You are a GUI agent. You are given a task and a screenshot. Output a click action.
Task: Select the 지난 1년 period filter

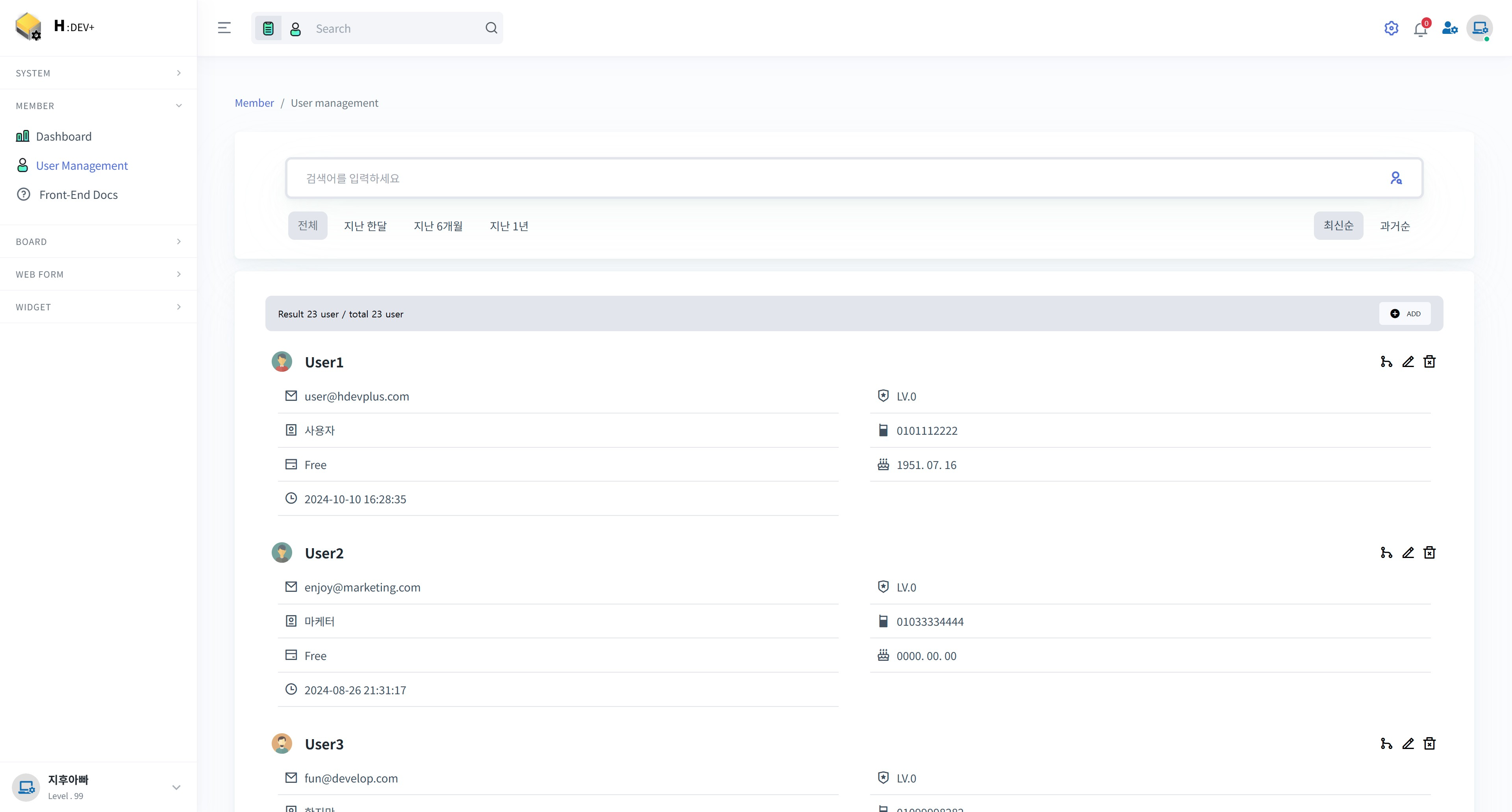pos(509,226)
